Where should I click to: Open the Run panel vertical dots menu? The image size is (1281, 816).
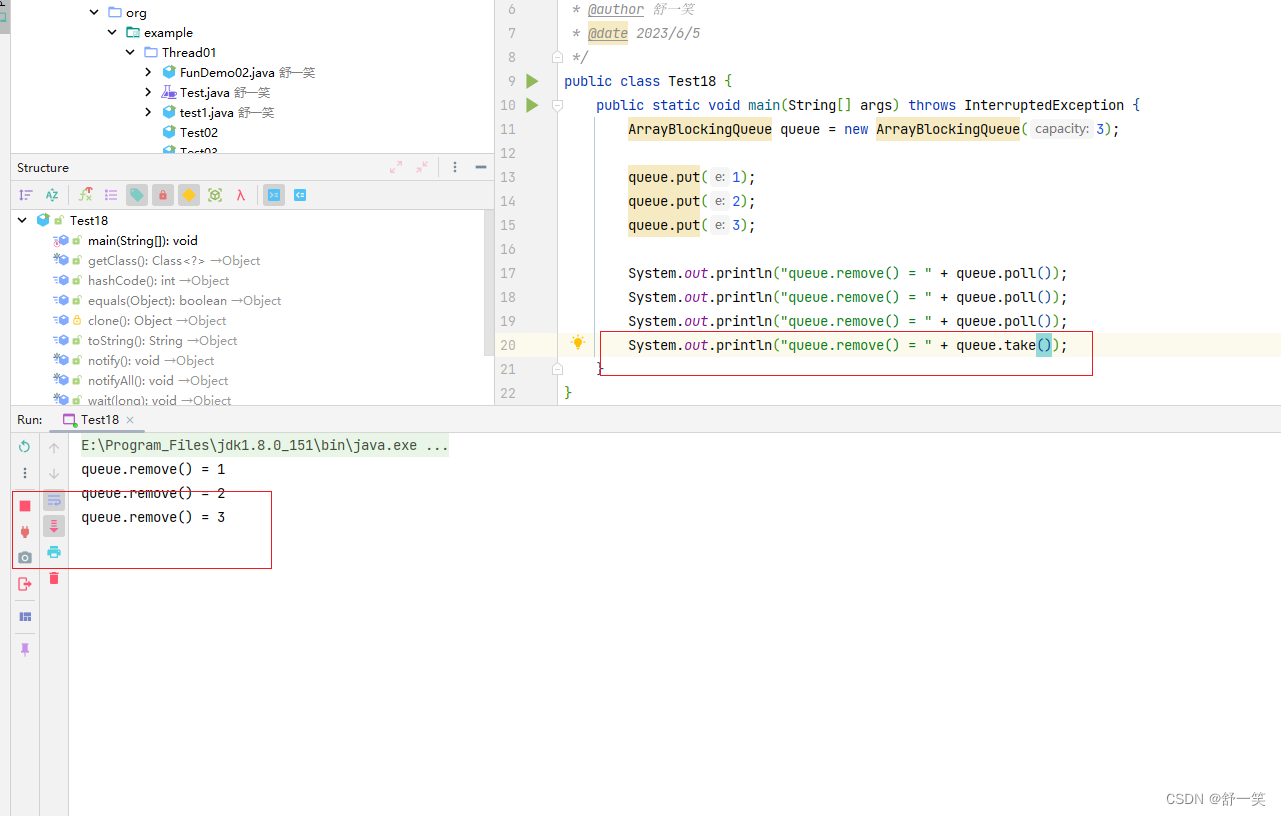[25, 473]
